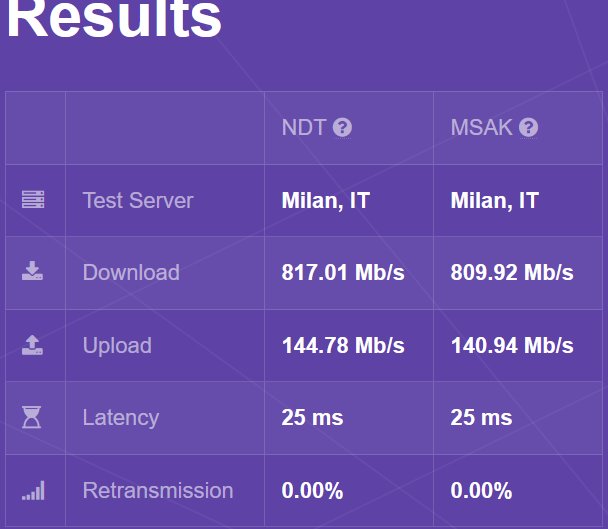Click the Latency hourglass icon
This screenshot has height=529, width=608.
(x=33, y=418)
